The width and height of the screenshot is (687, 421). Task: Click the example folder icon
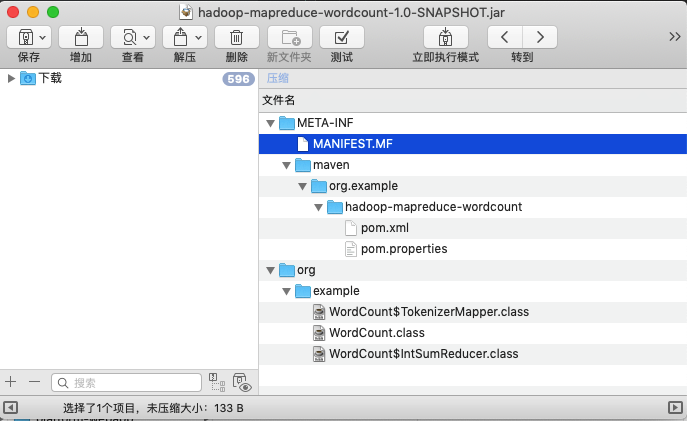click(303, 291)
